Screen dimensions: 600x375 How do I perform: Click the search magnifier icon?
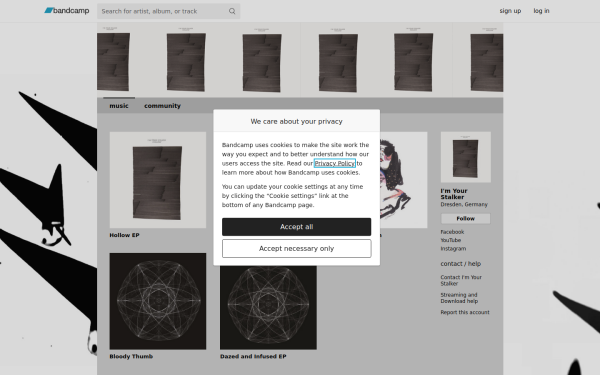tap(232, 11)
